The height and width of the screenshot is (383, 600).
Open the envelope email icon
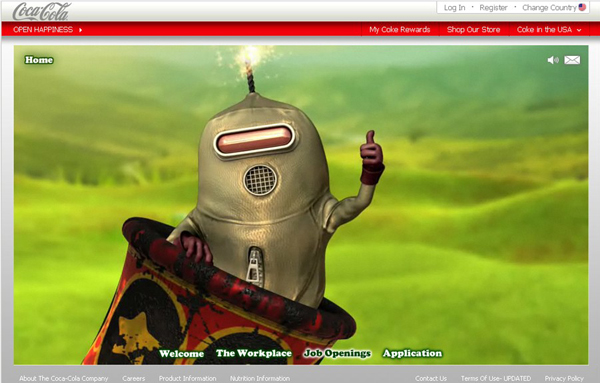click(572, 60)
